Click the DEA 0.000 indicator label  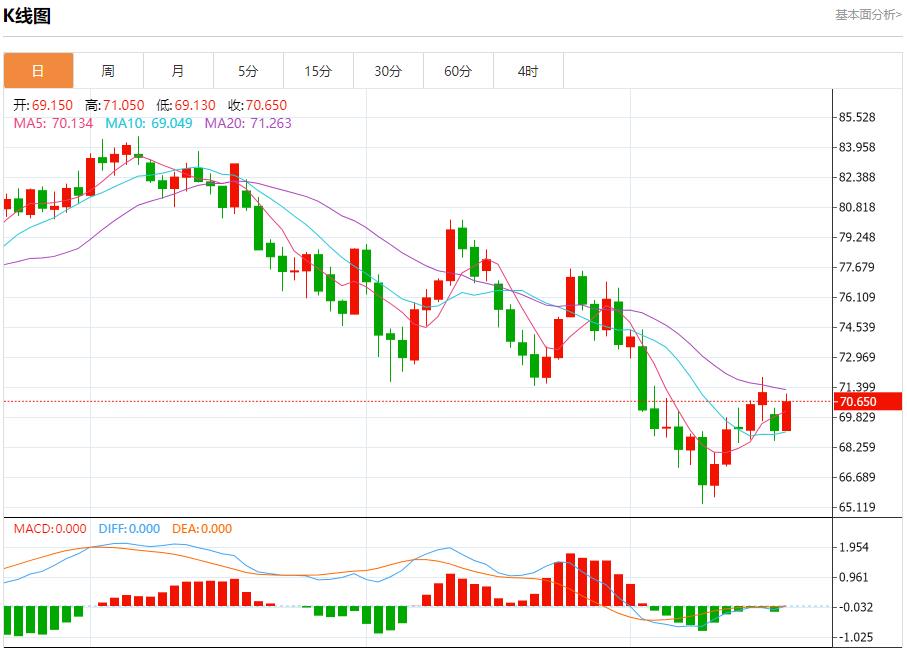pyautogui.click(x=203, y=529)
